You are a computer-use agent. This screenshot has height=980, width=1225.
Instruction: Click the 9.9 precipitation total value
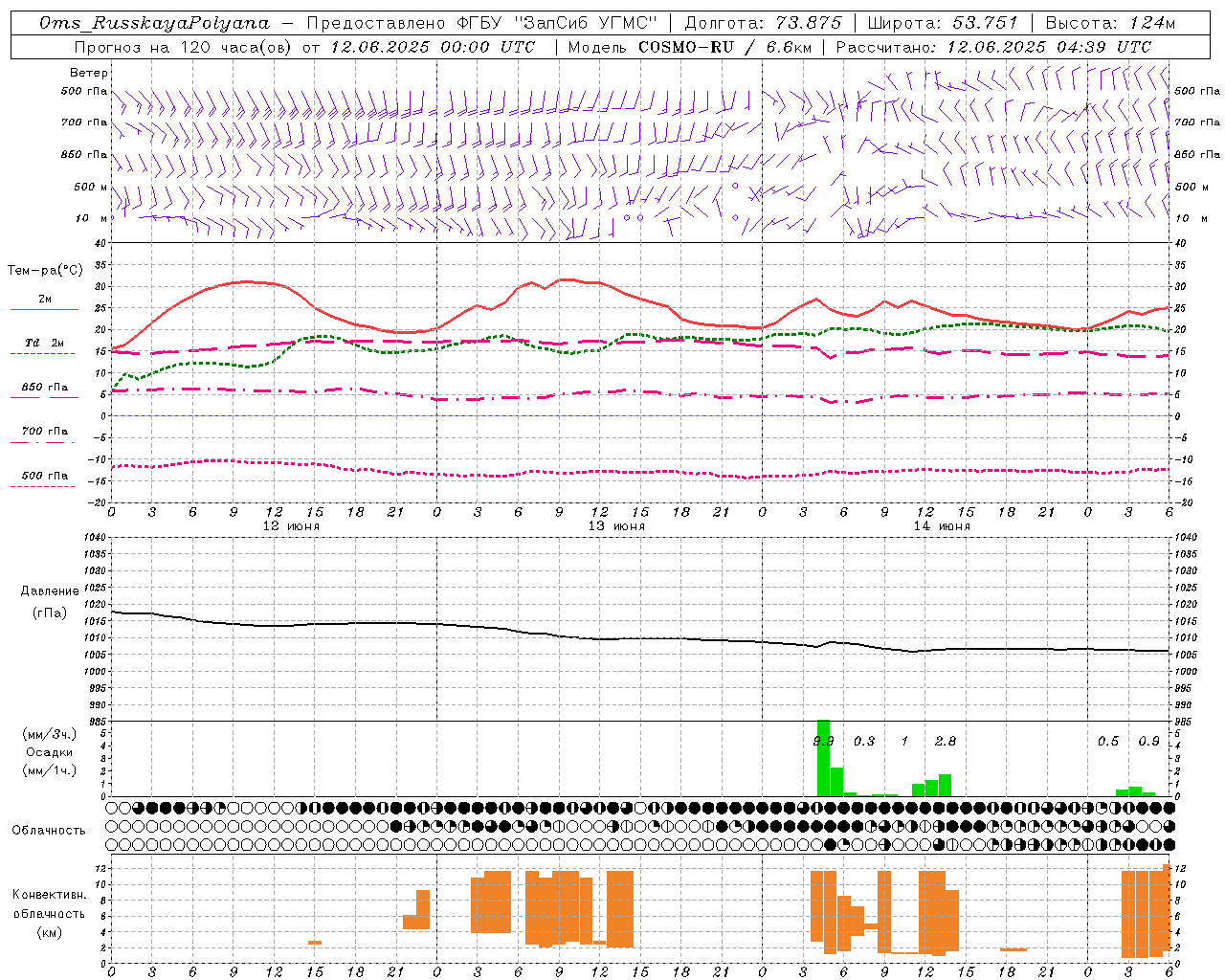[823, 741]
